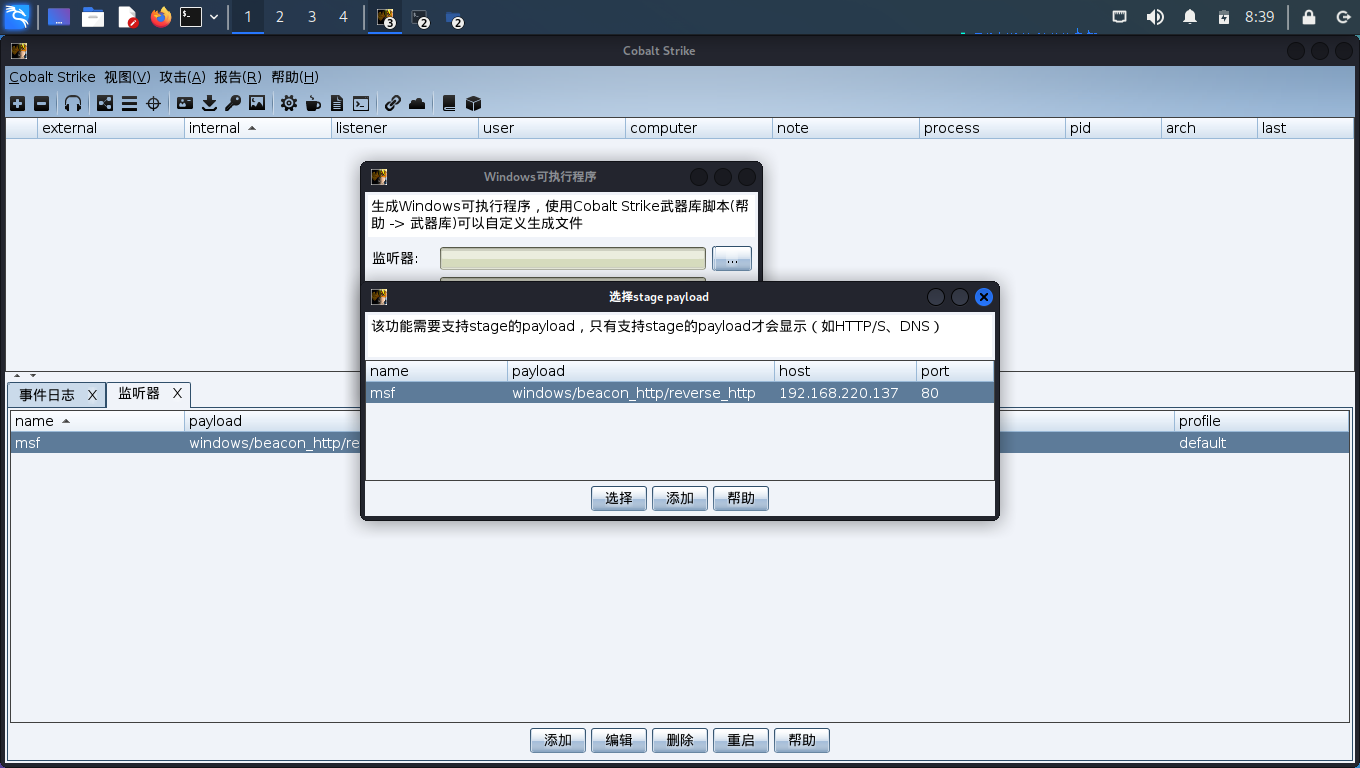Sort sessions by external column header
1360x768 pixels.
pyautogui.click(x=111, y=128)
